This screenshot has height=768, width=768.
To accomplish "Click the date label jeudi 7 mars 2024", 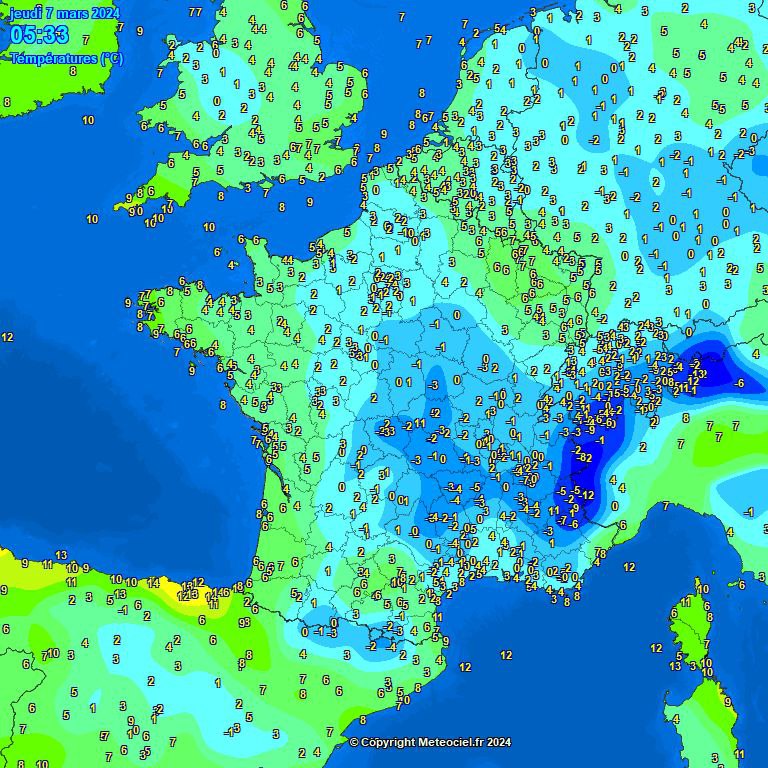I will pos(64,13).
